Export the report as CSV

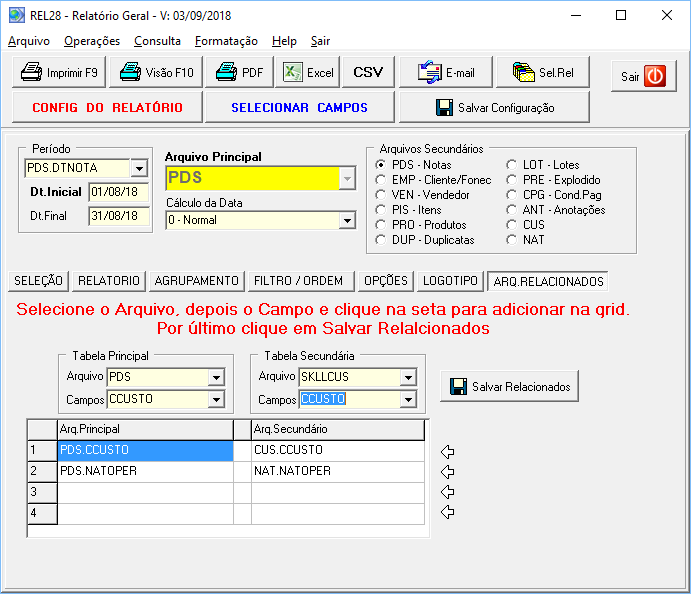tap(368, 72)
